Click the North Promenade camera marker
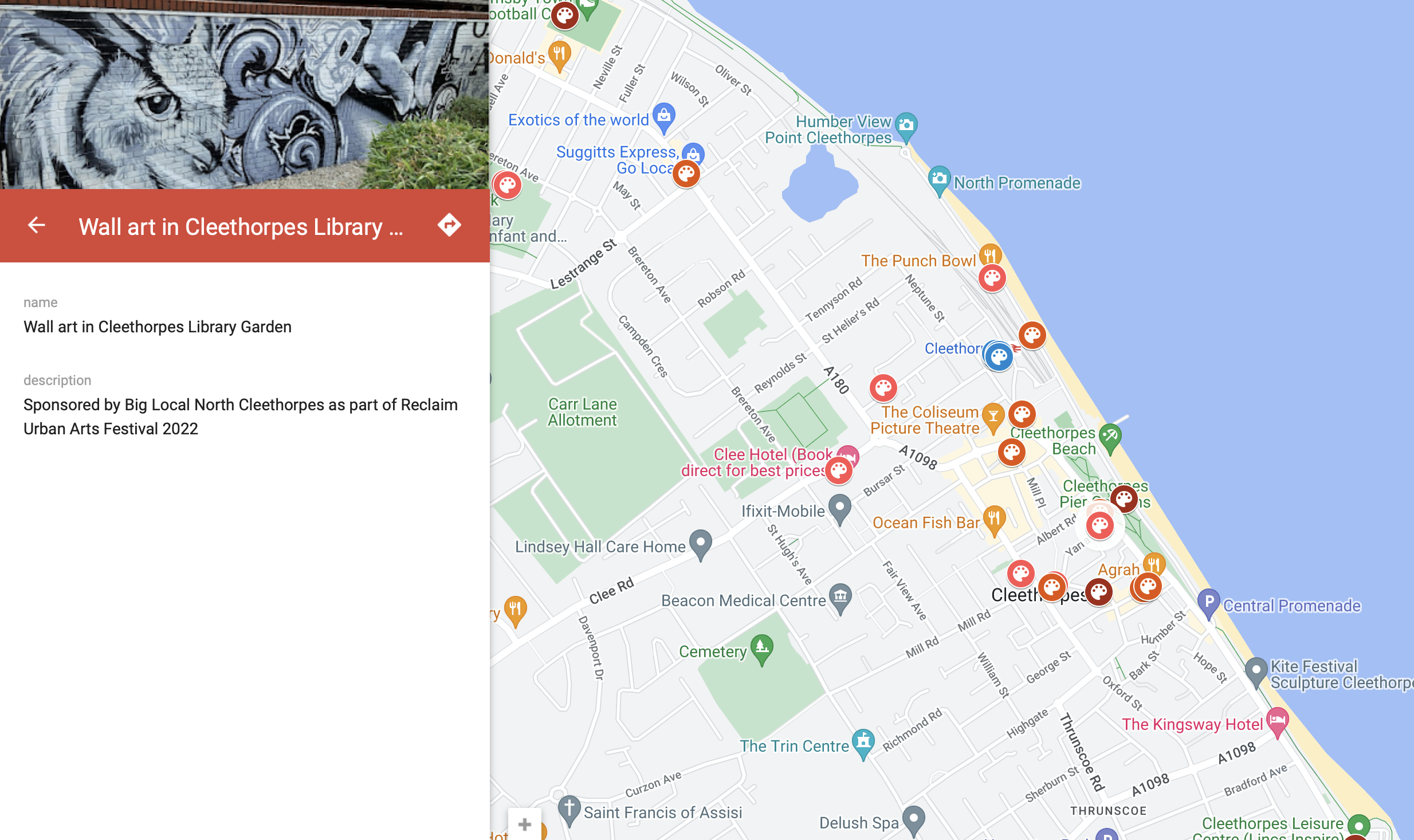The height and width of the screenshot is (840, 1414). (x=939, y=179)
